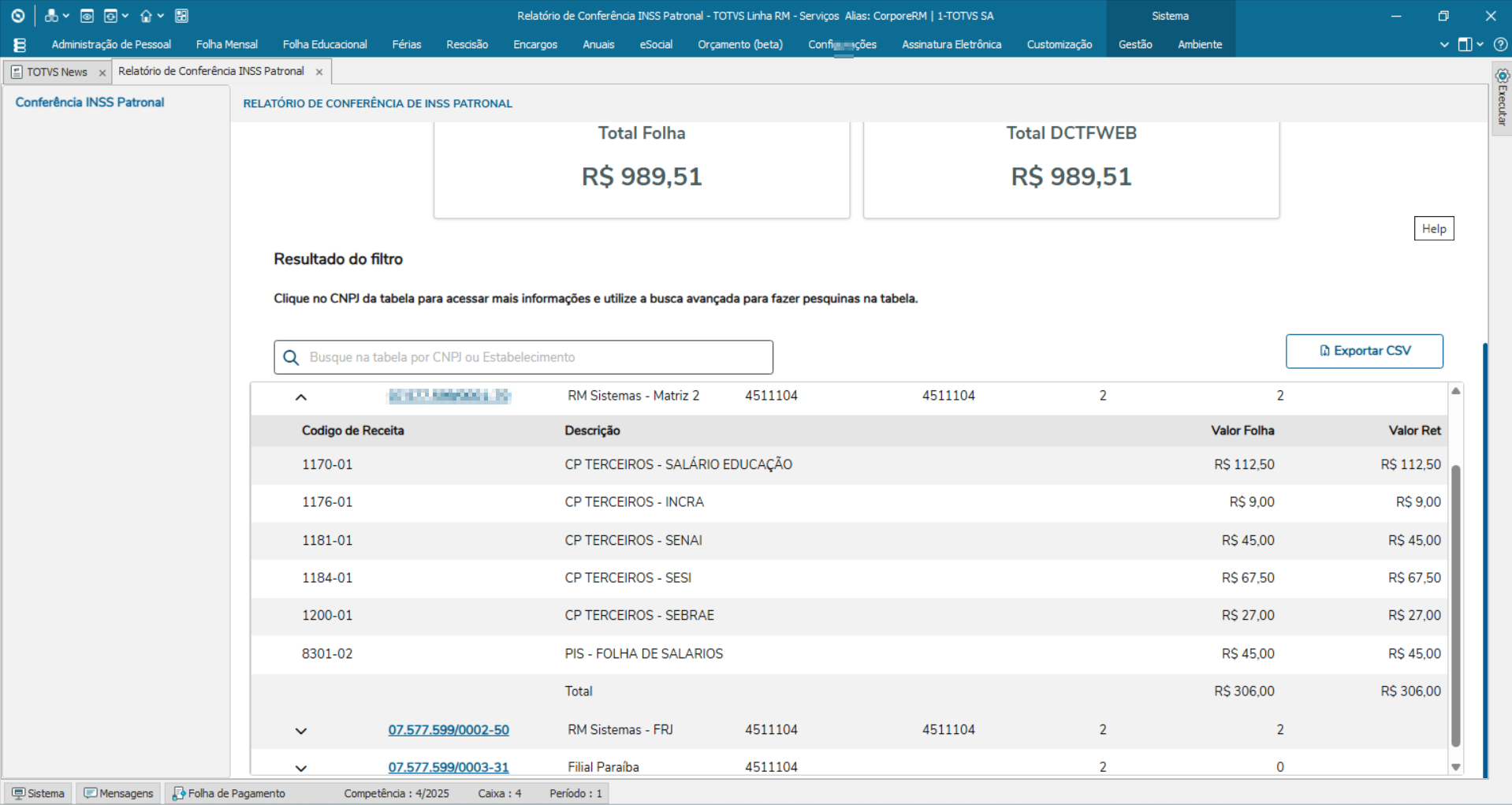The width and height of the screenshot is (1512, 805).
Task: Expand the panel layout dropdown arrow
Action: 1480,45
